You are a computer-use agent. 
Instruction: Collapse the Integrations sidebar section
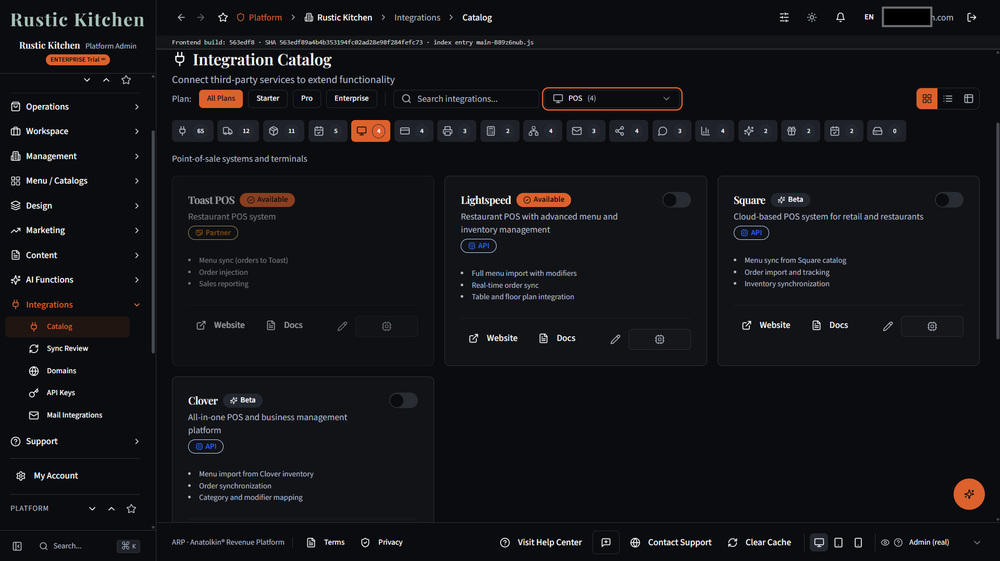(75, 305)
